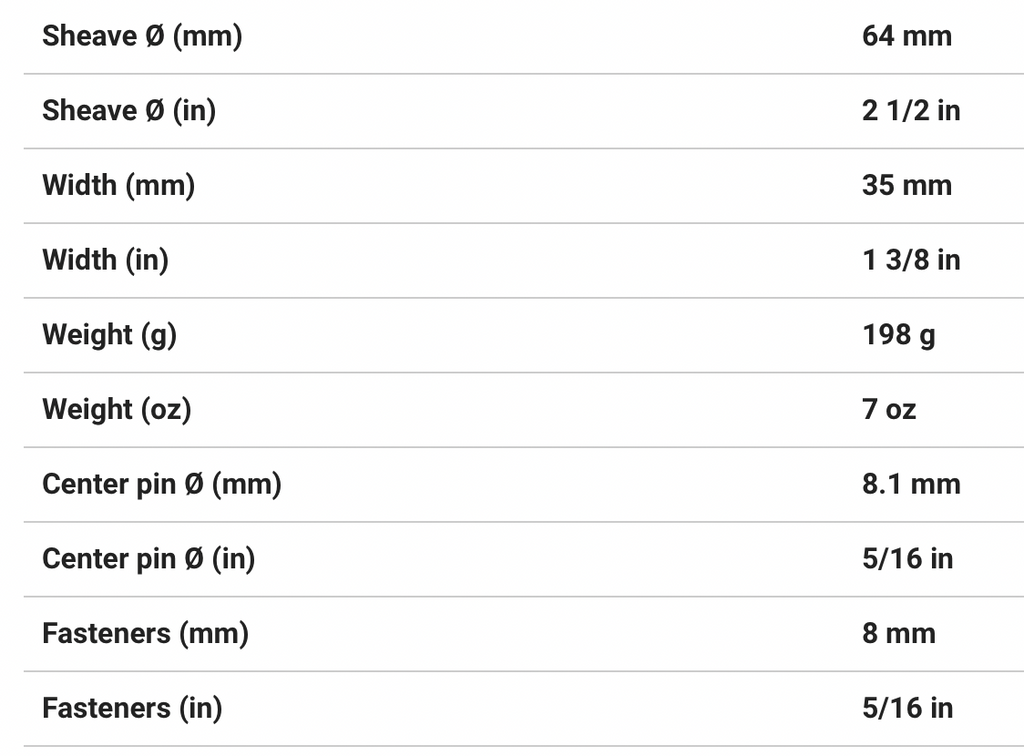Select the 1 3/8 in value
The height and width of the screenshot is (756, 1024).
[x=910, y=260]
